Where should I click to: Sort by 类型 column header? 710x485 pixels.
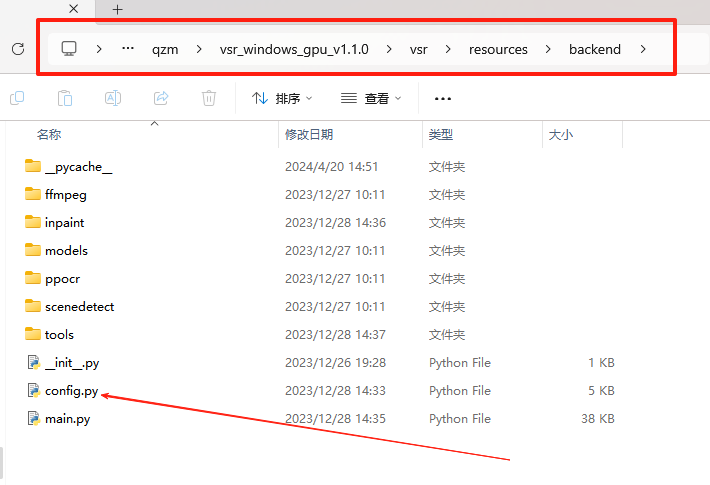[441, 134]
